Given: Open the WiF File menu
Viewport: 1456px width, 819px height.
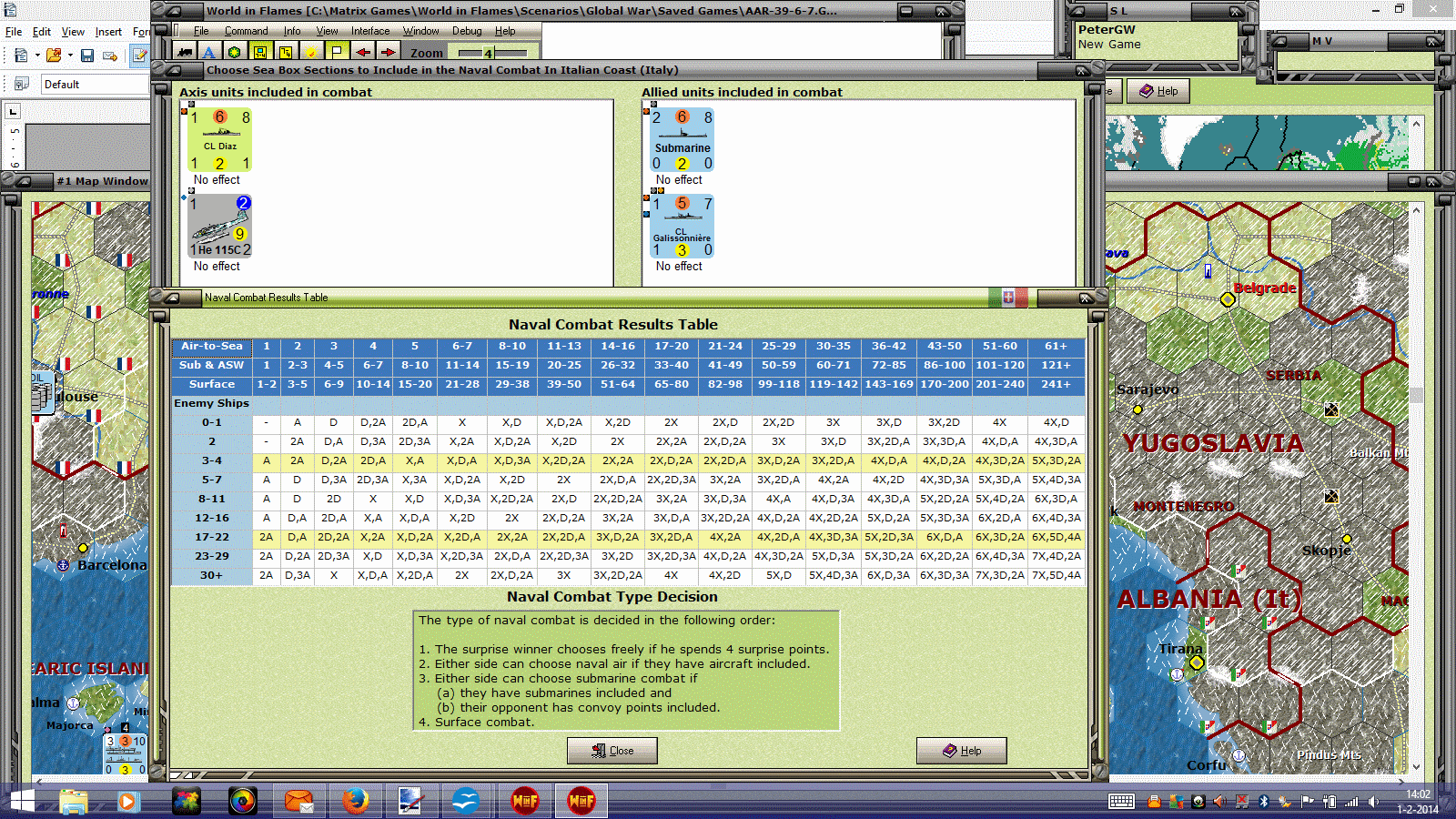Looking at the screenshot, I should pos(201,31).
